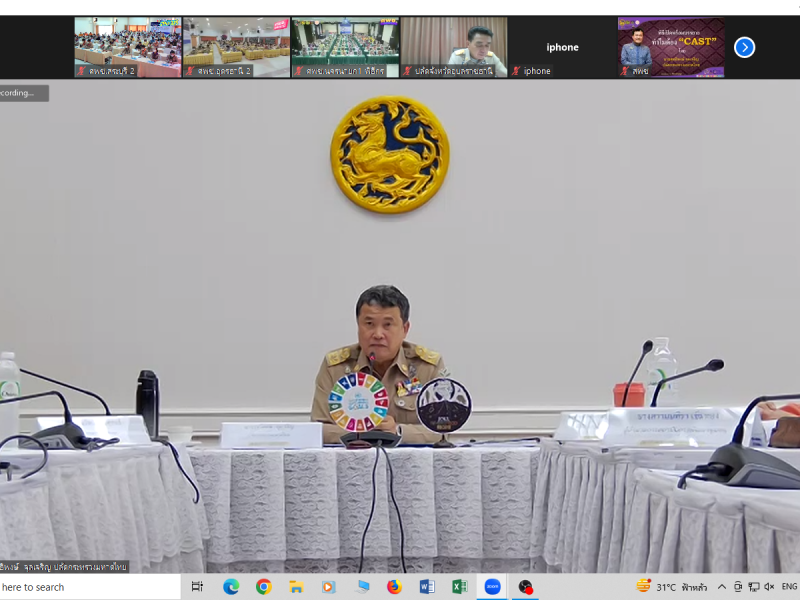
Task: Select the CAST presentation participant thumbnail
Action: click(x=670, y=47)
